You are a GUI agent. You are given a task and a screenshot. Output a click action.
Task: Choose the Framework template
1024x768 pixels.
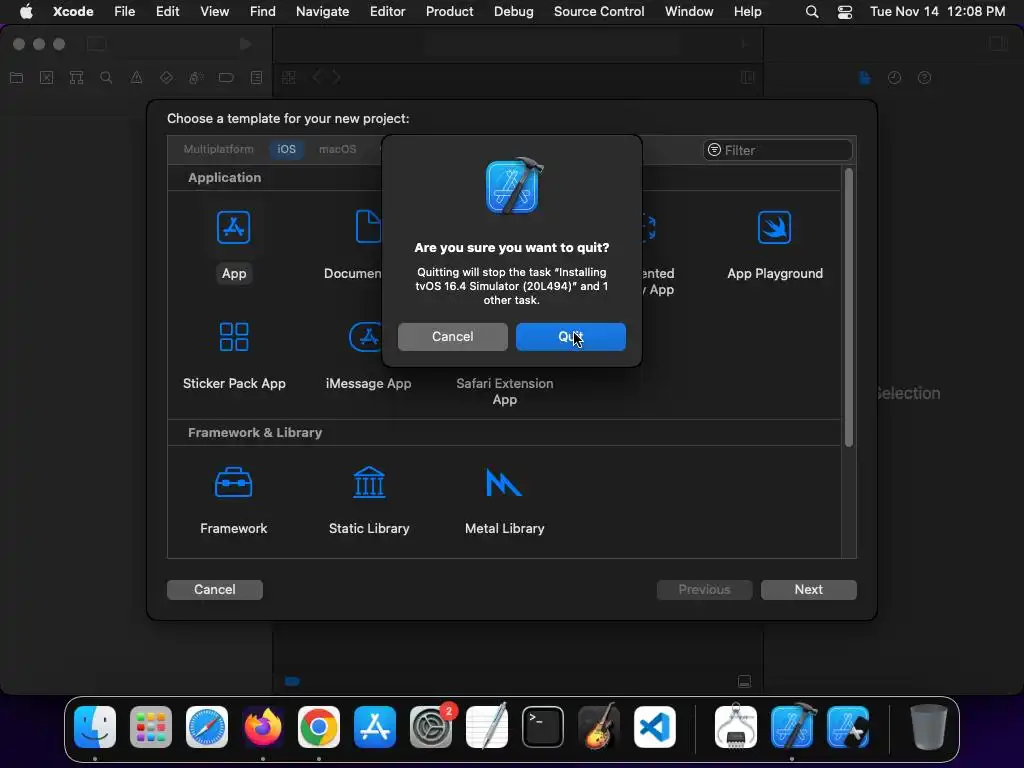point(234,500)
